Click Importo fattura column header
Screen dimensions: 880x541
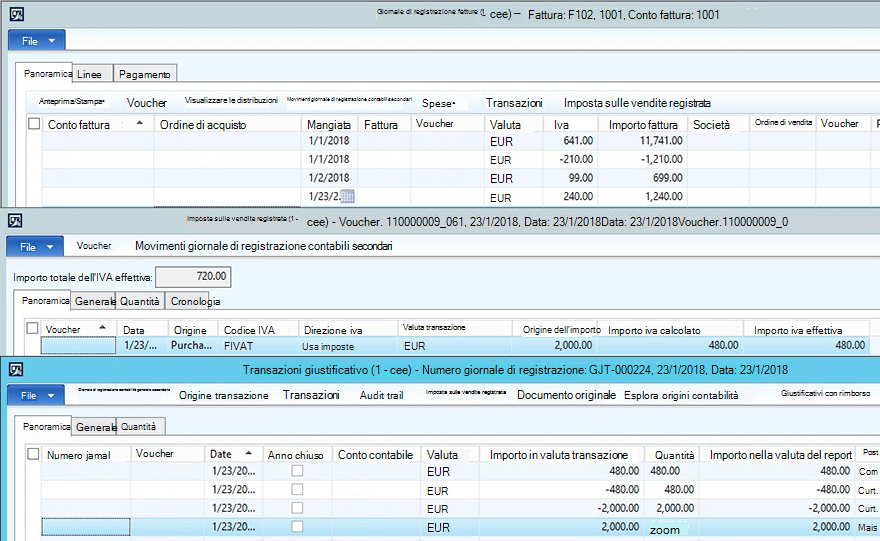[643, 125]
